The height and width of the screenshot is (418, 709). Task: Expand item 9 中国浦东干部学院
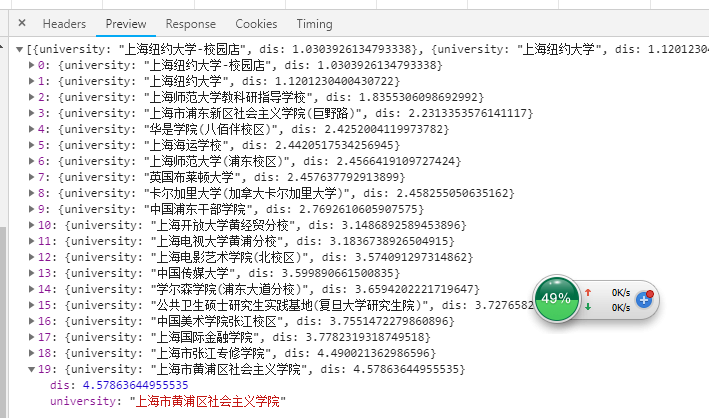click(x=32, y=209)
